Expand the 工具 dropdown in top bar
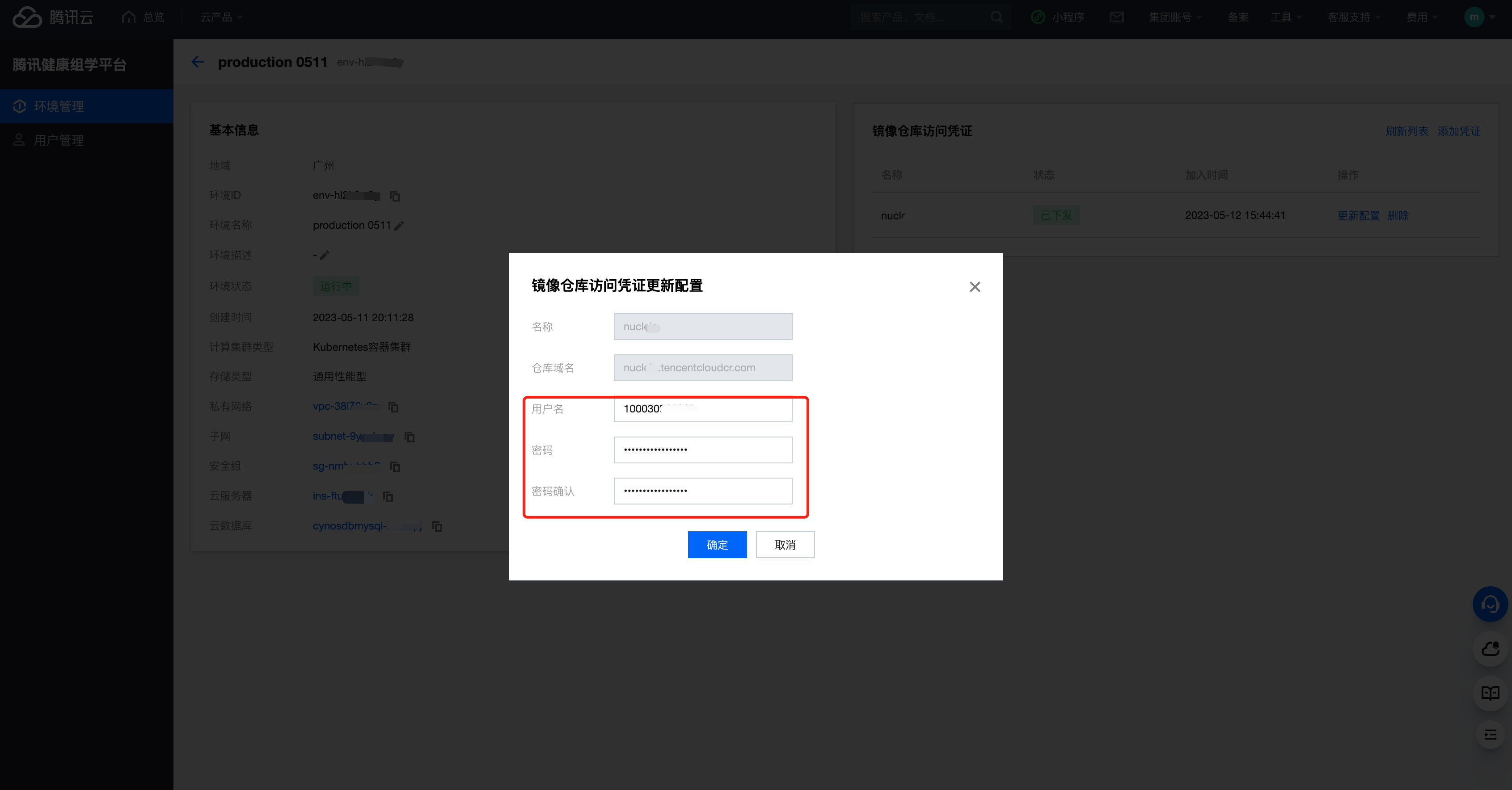Screen dimensions: 1512x790 point(1285,17)
